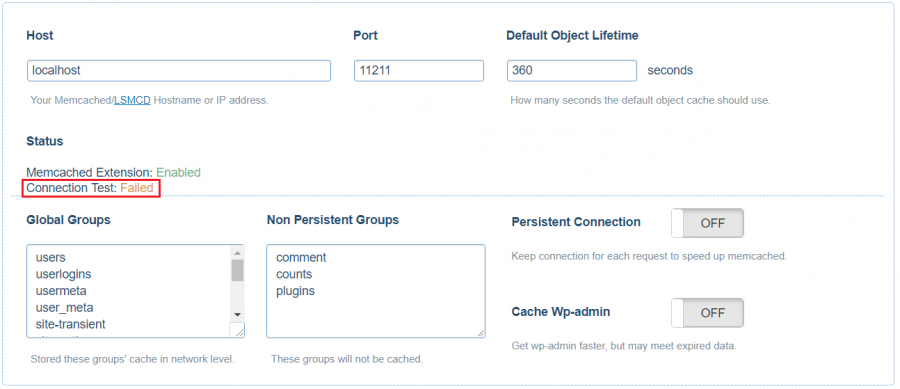This screenshot has width=900, height=389.
Task: Toggle the Persistent Connection switch
Action: [x=707, y=223]
